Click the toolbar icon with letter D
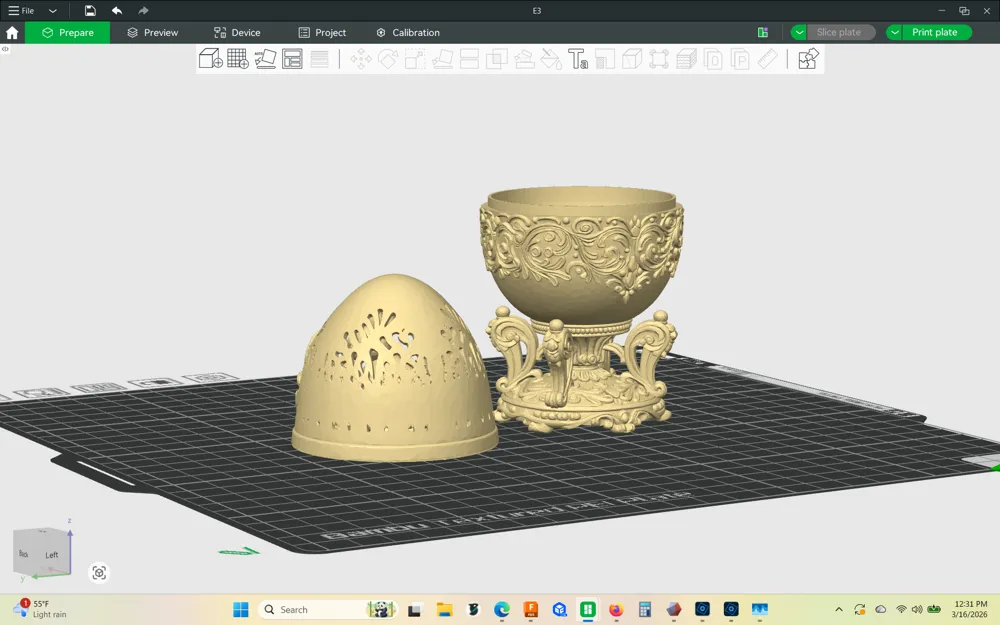 click(713, 59)
